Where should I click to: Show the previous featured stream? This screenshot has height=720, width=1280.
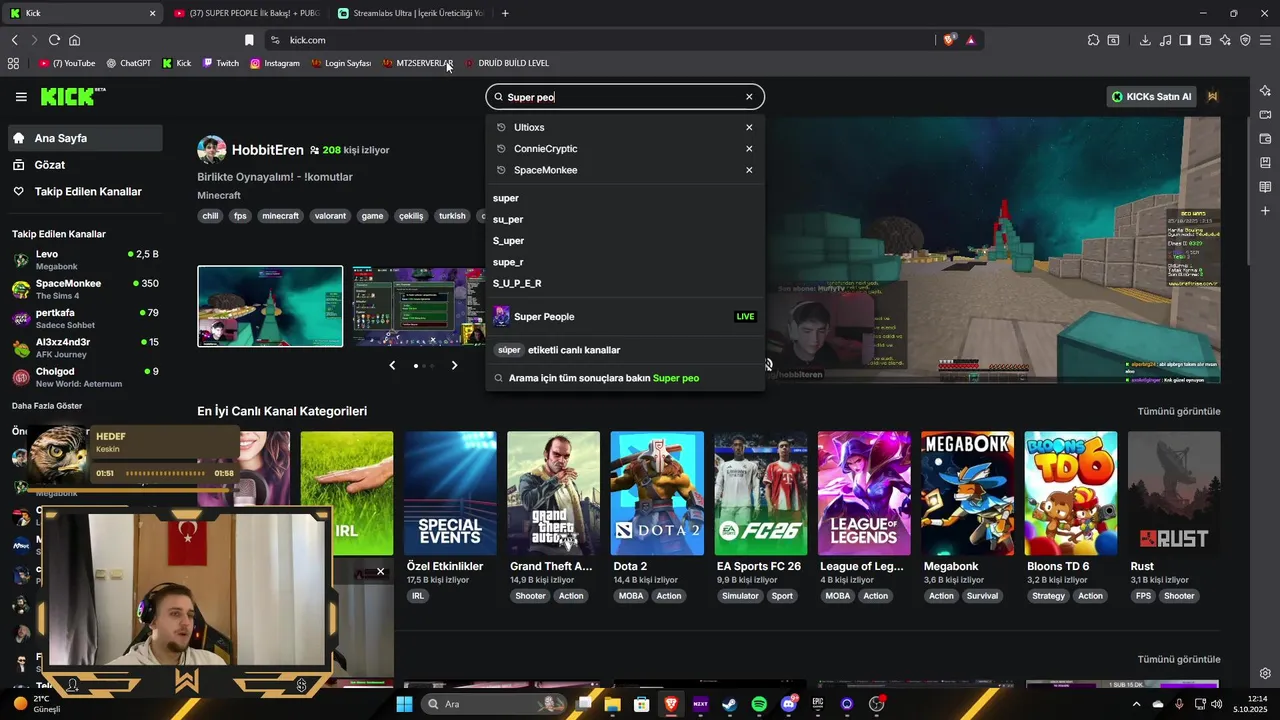[x=392, y=365]
